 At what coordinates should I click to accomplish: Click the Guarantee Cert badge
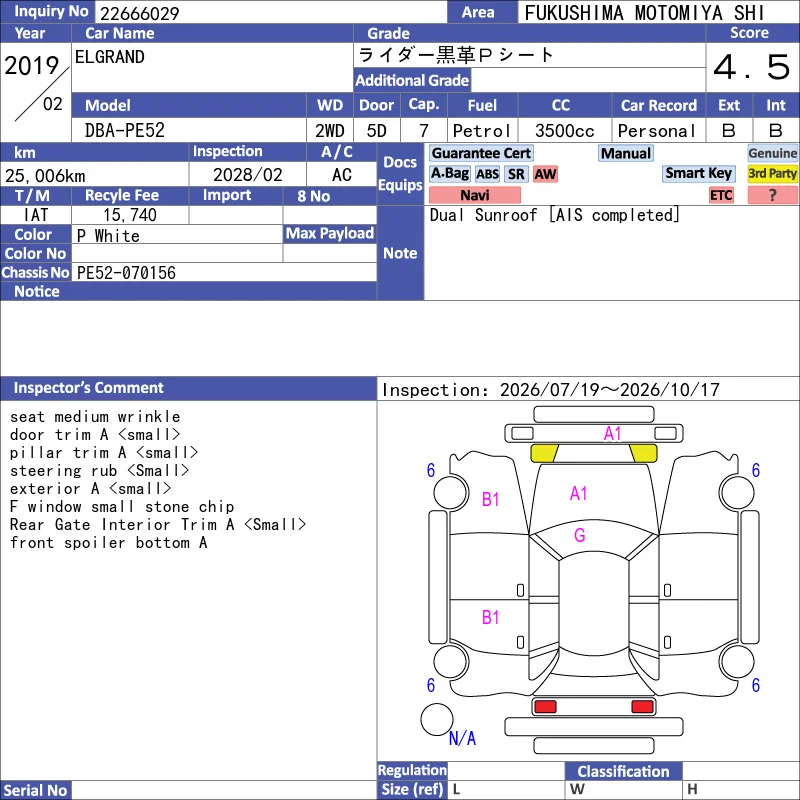point(481,153)
